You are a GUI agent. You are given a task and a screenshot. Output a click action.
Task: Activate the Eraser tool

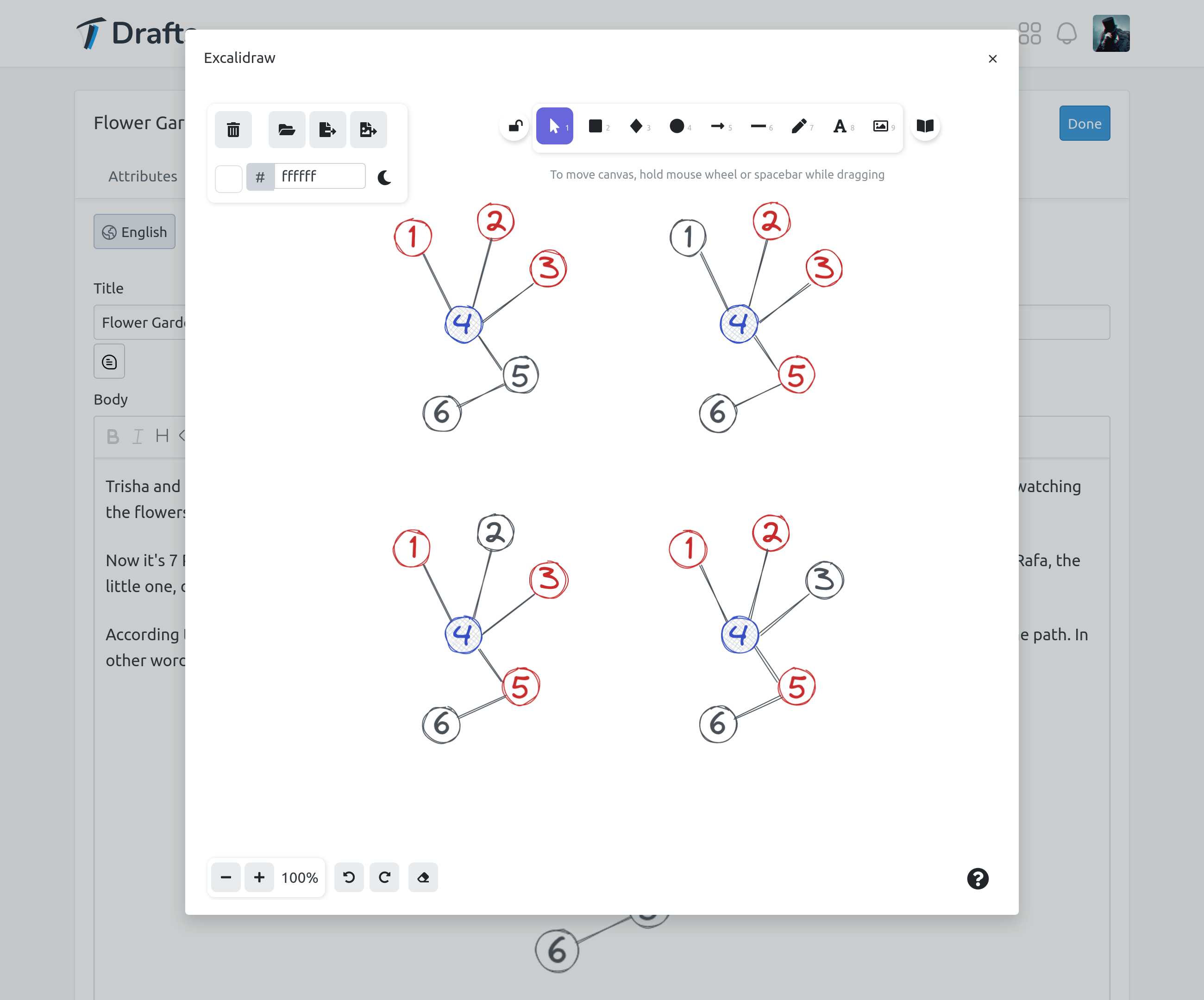pyautogui.click(x=422, y=877)
